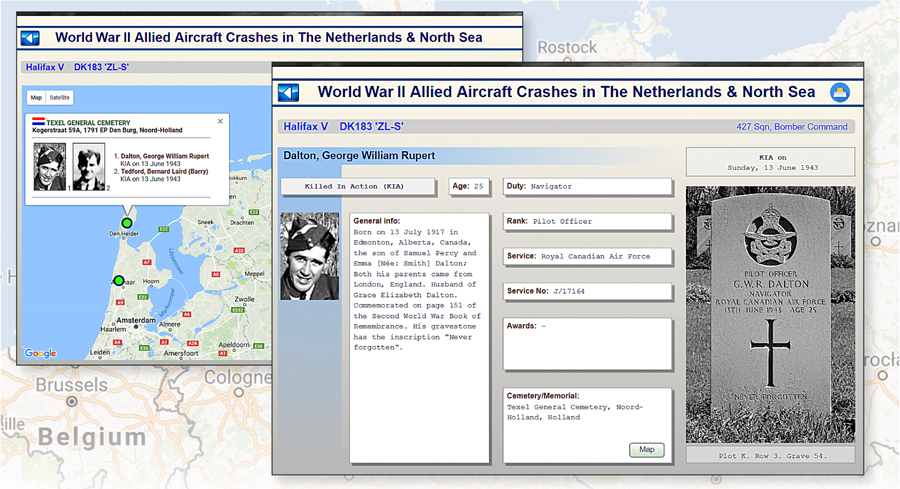This screenshot has height=489, width=900.
Task: Click back arrow icon in front window
Action: (x=289, y=92)
